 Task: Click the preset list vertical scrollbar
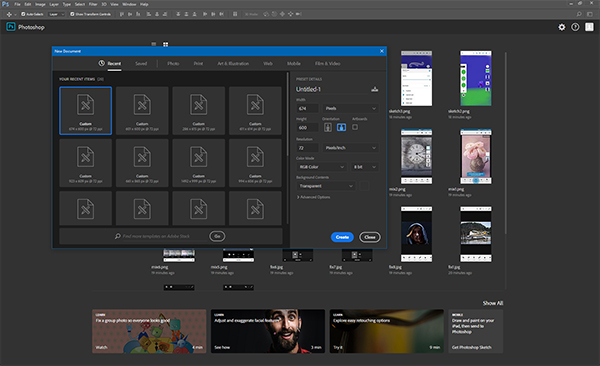tap(287, 114)
